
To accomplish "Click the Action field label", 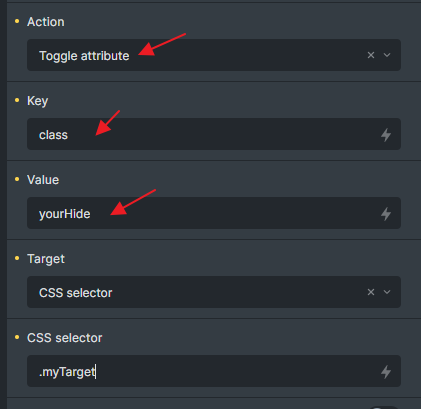I will point(46,22).
